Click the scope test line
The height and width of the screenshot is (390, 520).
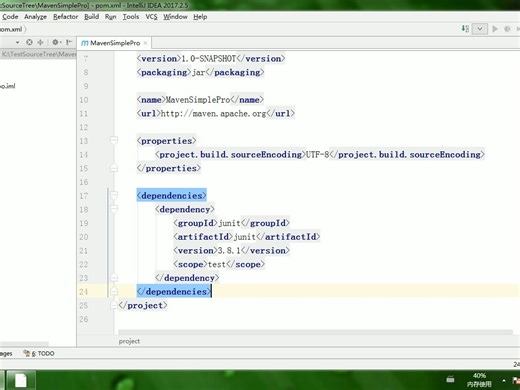click(x=219, y=264)
